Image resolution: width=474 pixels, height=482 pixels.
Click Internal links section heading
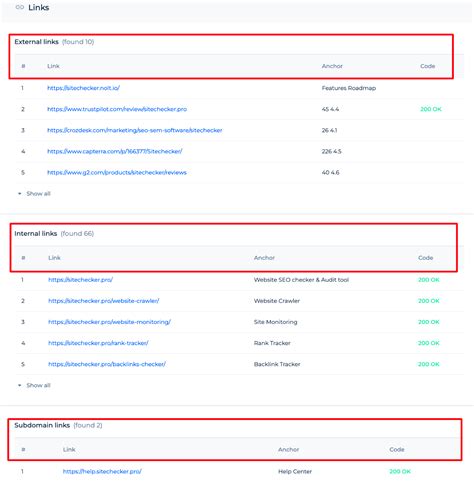click(36, 233)
